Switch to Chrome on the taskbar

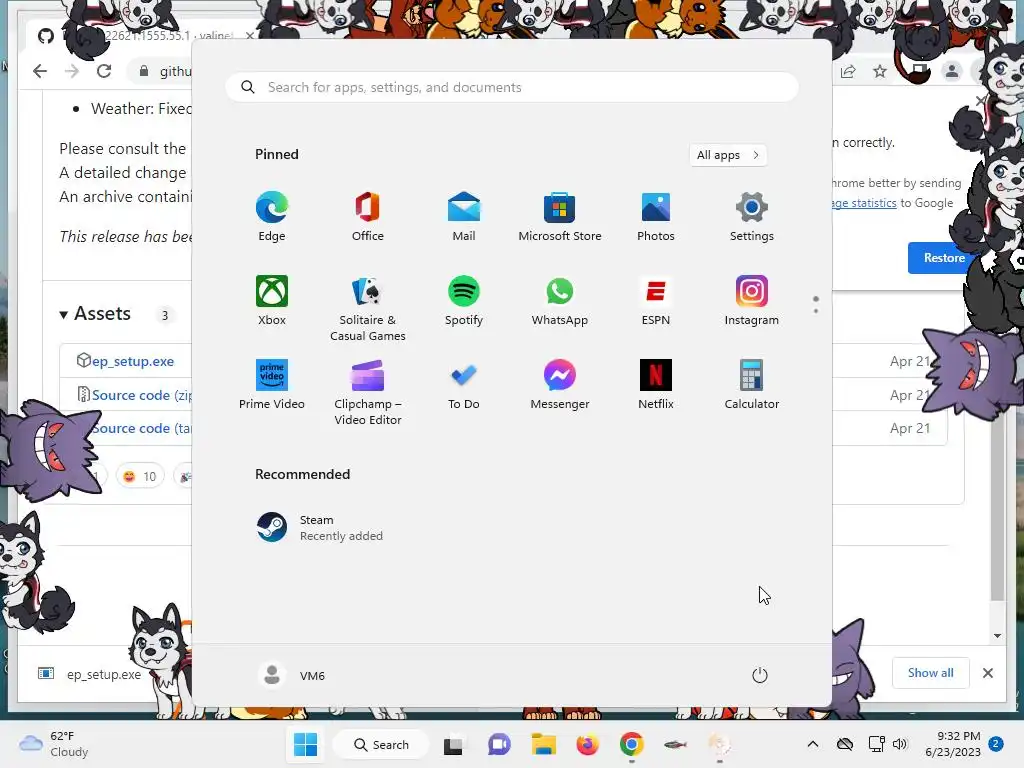(632, 744)
